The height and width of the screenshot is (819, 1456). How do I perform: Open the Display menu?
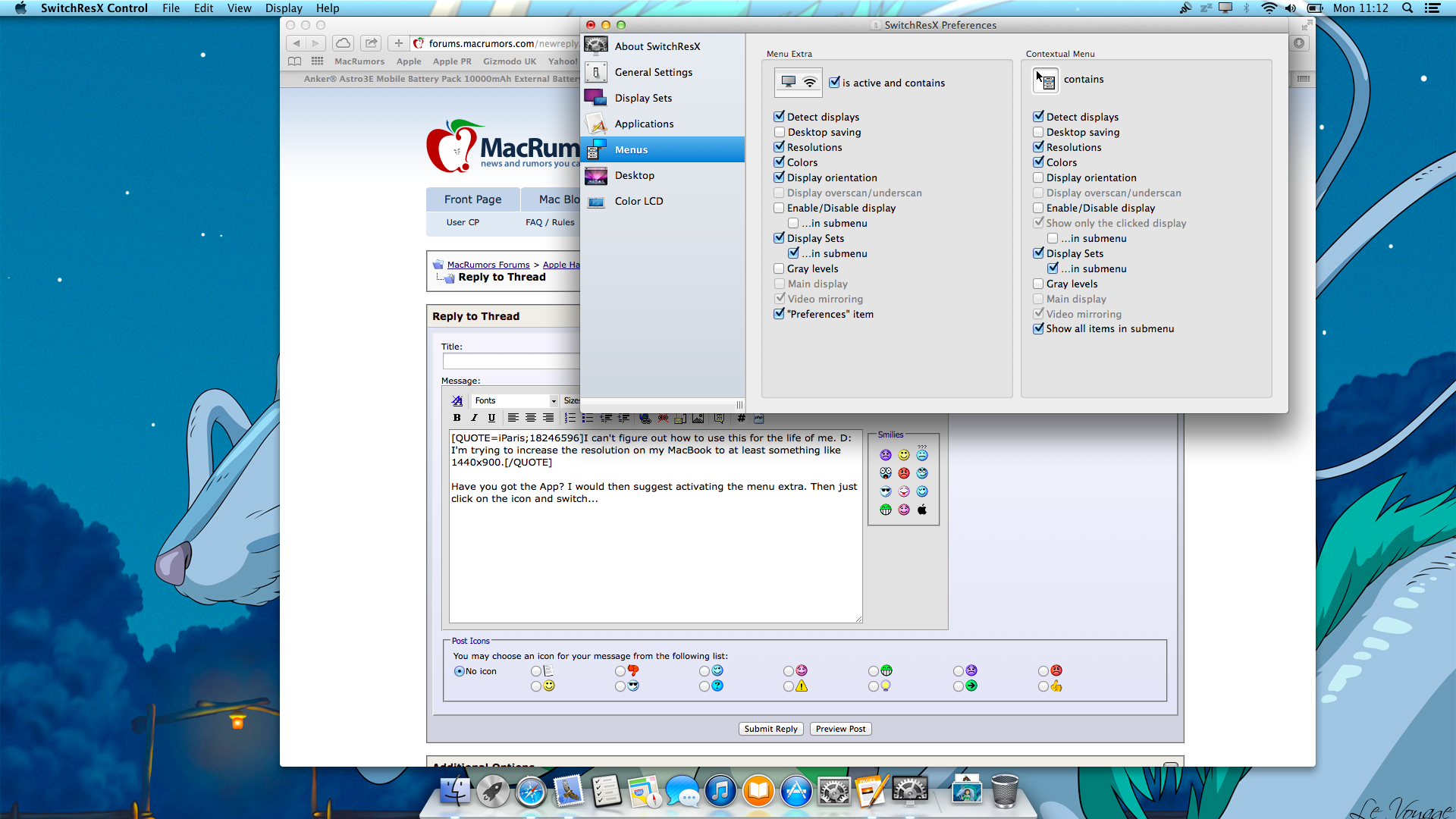[x=284, y=8]
